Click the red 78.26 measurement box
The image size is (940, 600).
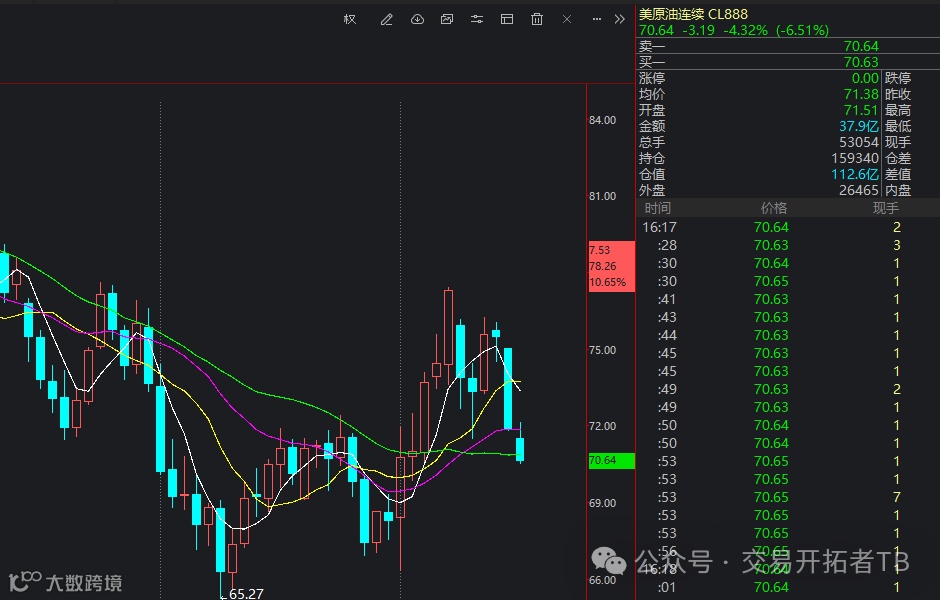click(611, 266)
